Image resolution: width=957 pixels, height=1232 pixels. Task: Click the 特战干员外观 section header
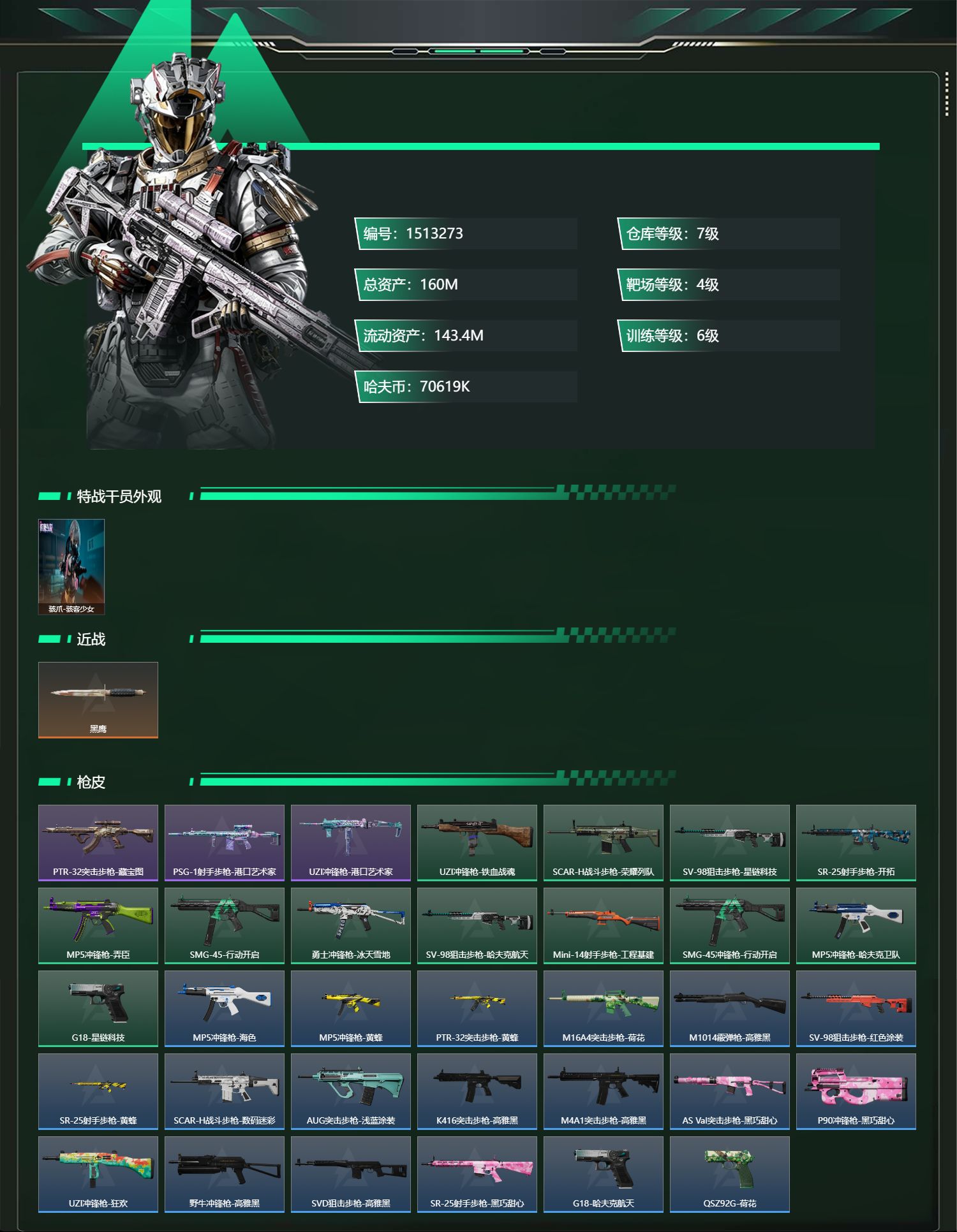[x=119, y=496]
